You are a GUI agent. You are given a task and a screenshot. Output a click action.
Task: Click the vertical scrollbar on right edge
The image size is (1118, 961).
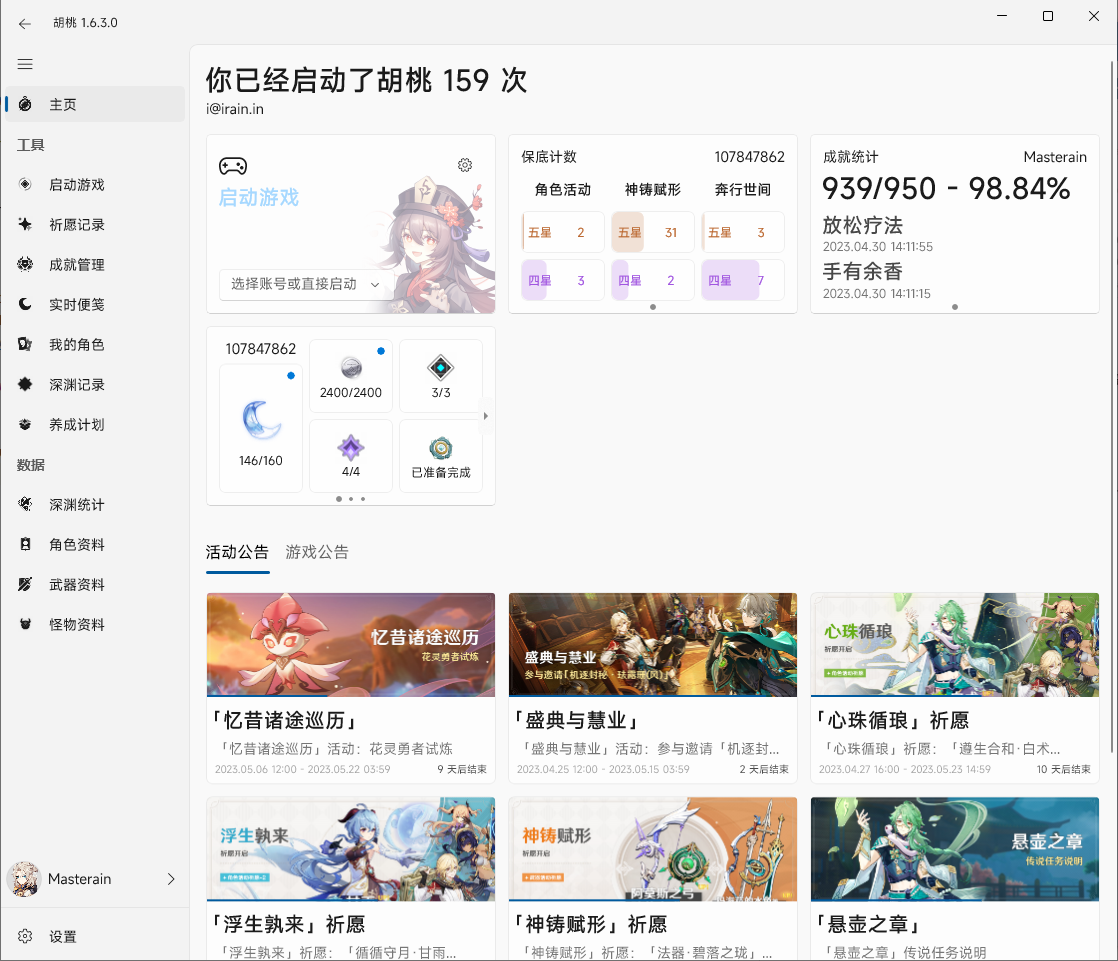1112,406
